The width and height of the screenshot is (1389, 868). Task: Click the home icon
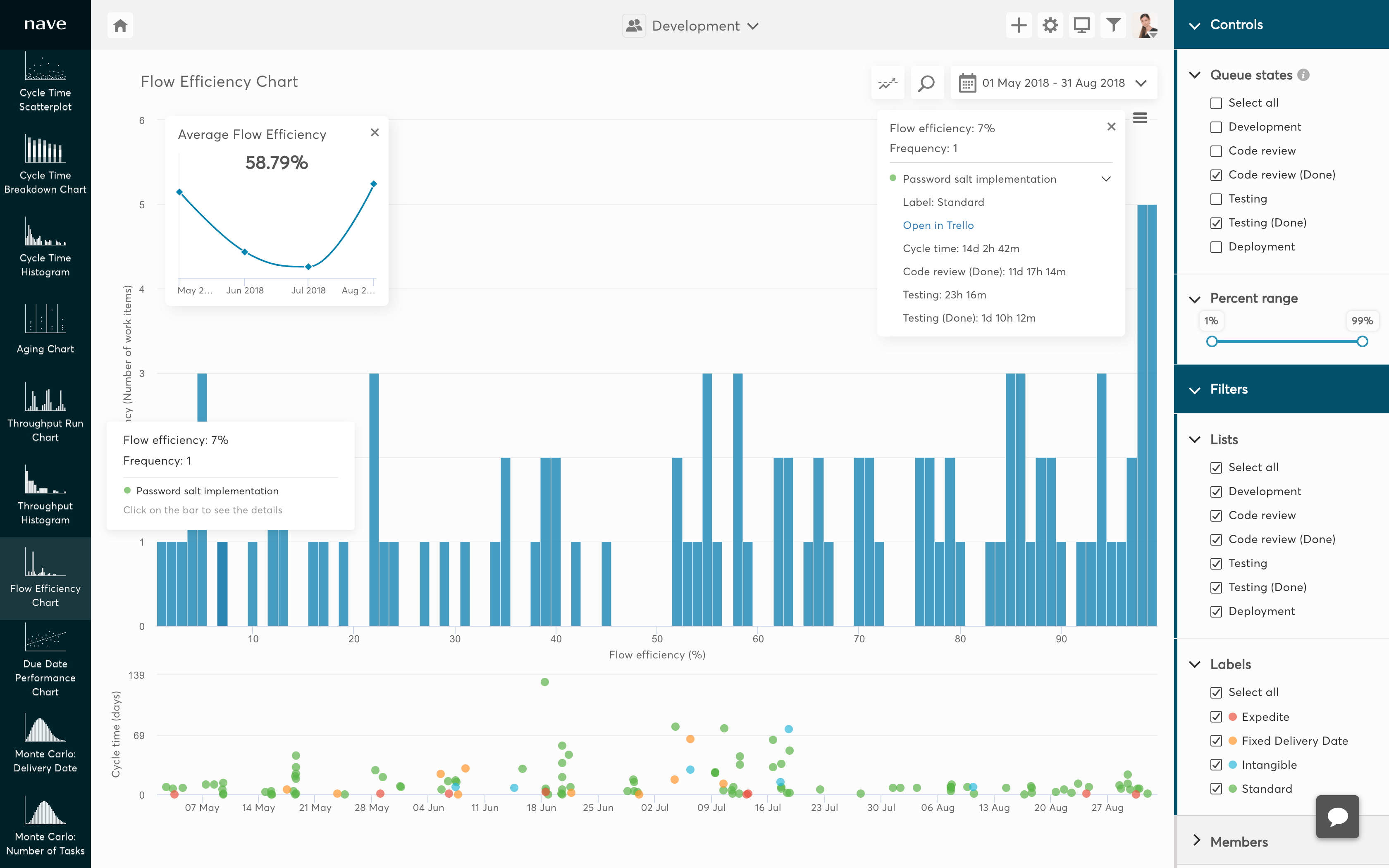click(120, 26)
